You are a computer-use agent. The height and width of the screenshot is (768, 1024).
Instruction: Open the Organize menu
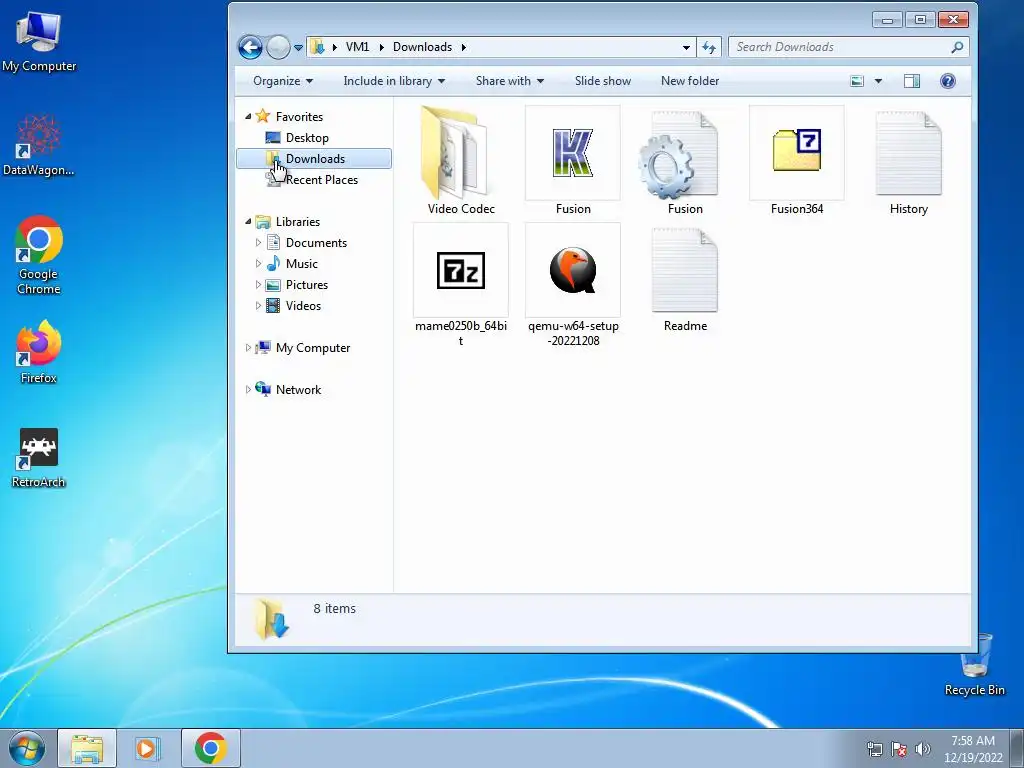(x=283, y=81)
